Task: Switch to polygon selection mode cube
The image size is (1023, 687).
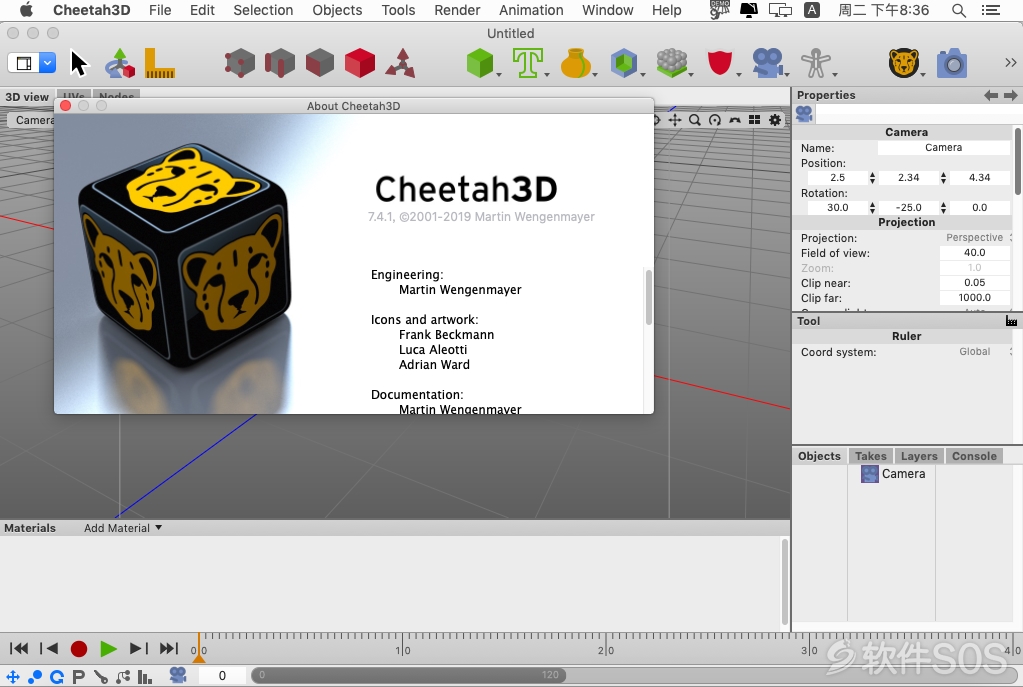Action: pos(320,63)
